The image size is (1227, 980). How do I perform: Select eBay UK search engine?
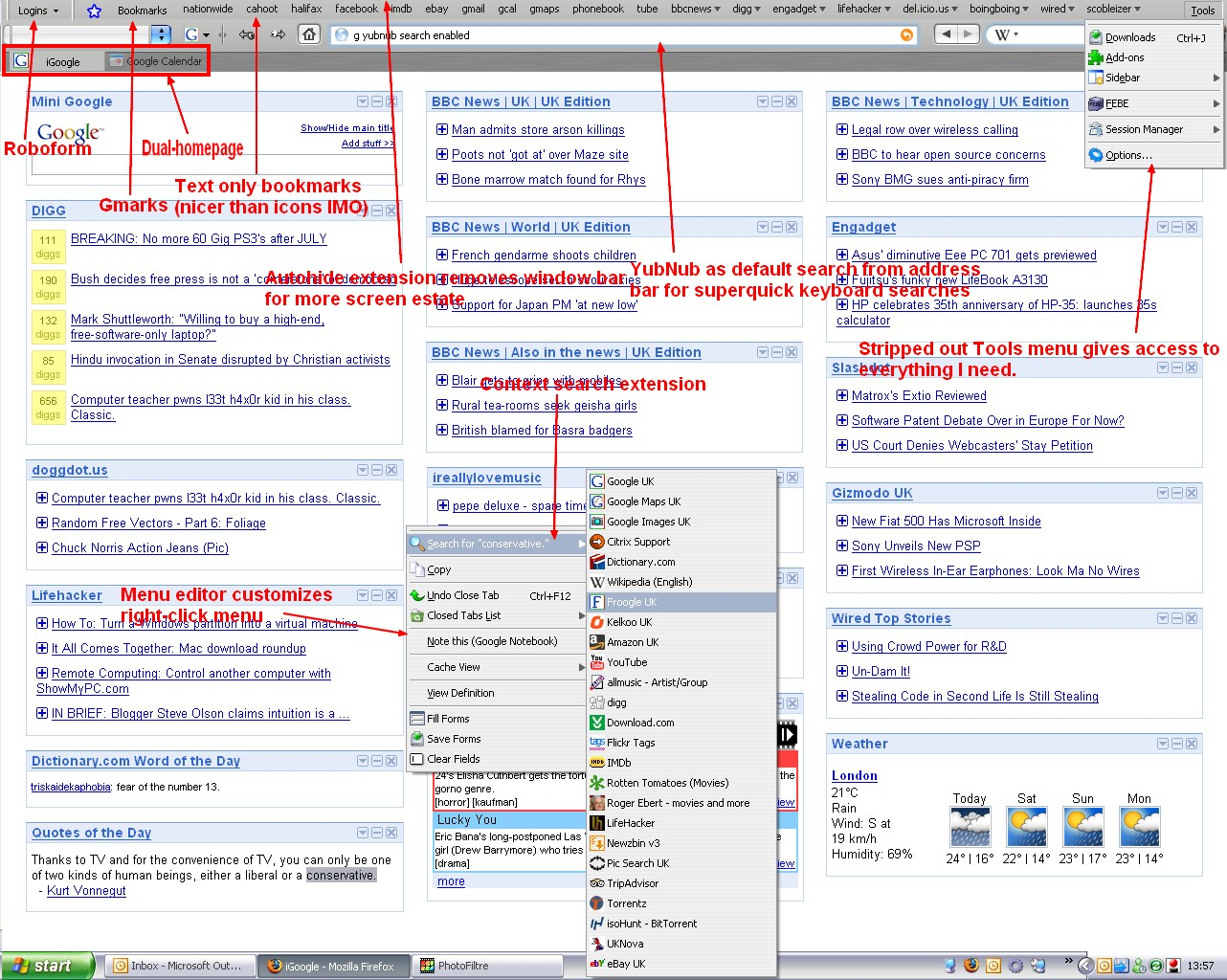point(680,964)
